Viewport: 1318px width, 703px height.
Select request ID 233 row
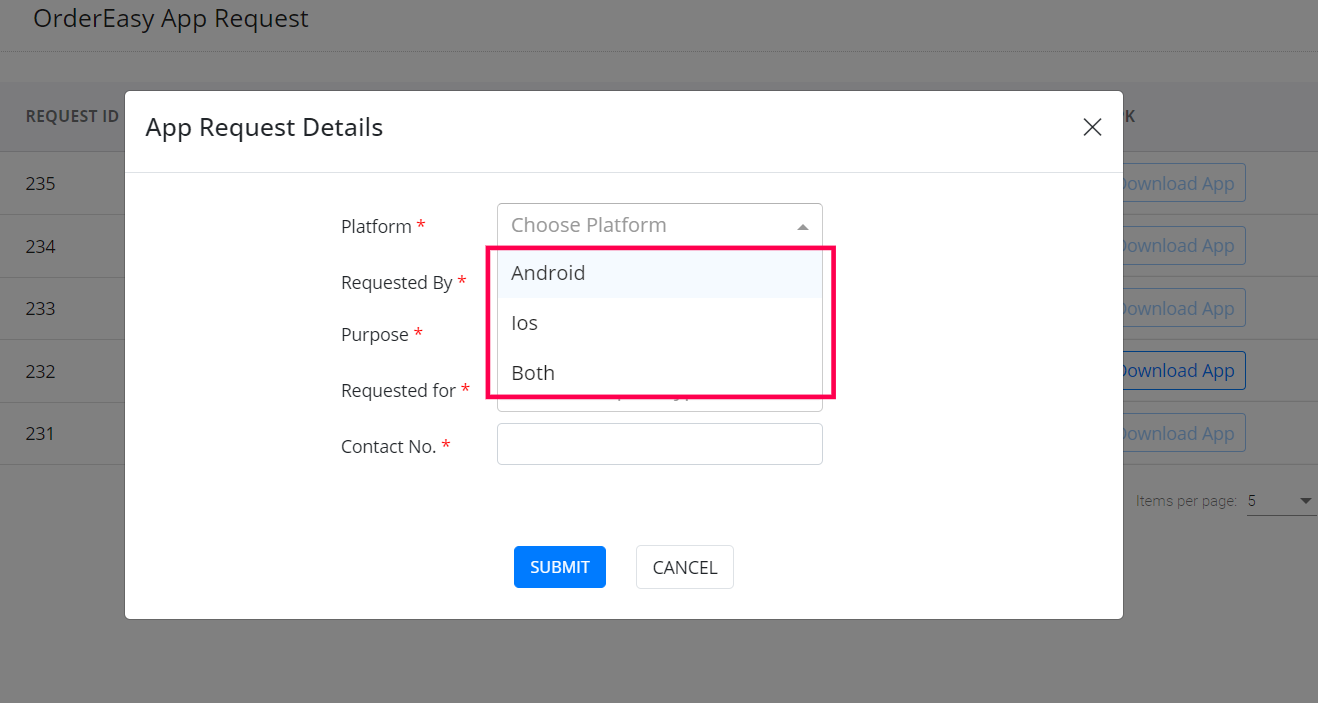[41, 309]
